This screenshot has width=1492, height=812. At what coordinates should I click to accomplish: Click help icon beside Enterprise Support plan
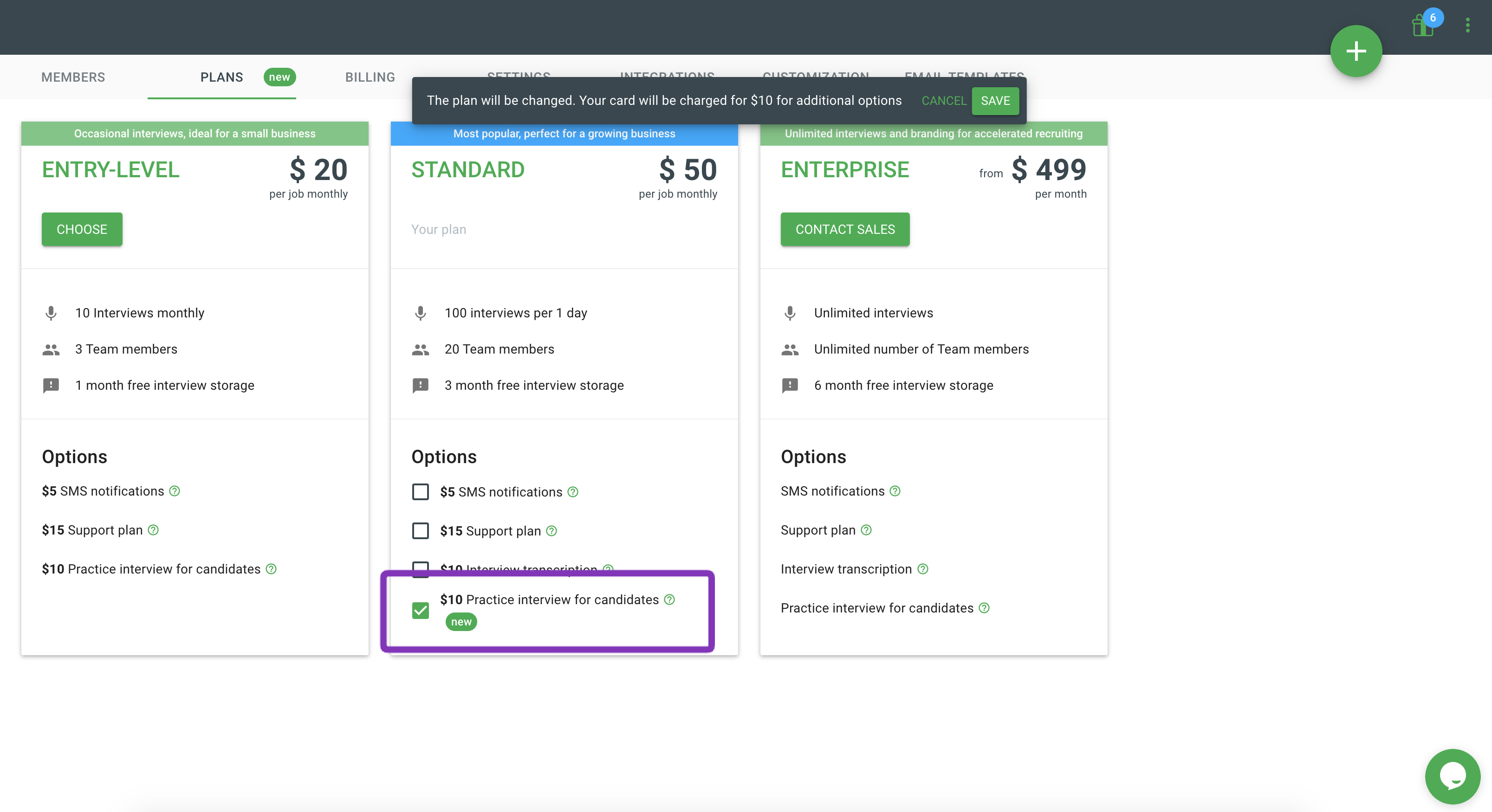coord(866,530)
